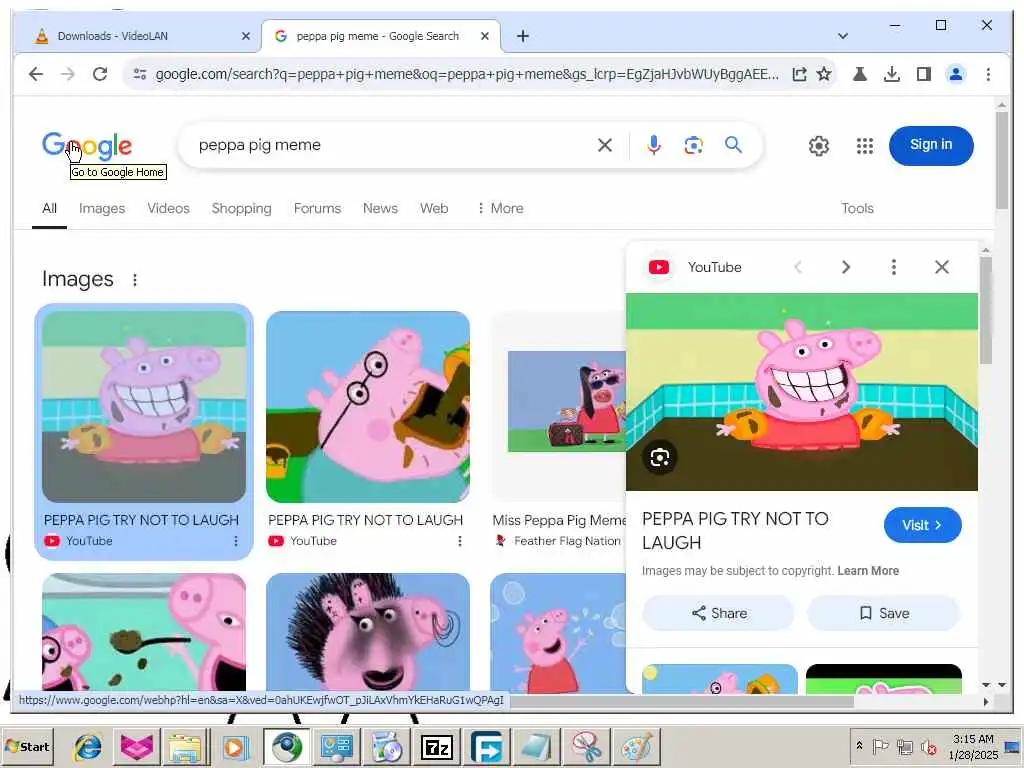Toggle Chrome side panel icon

pos(923,74)
